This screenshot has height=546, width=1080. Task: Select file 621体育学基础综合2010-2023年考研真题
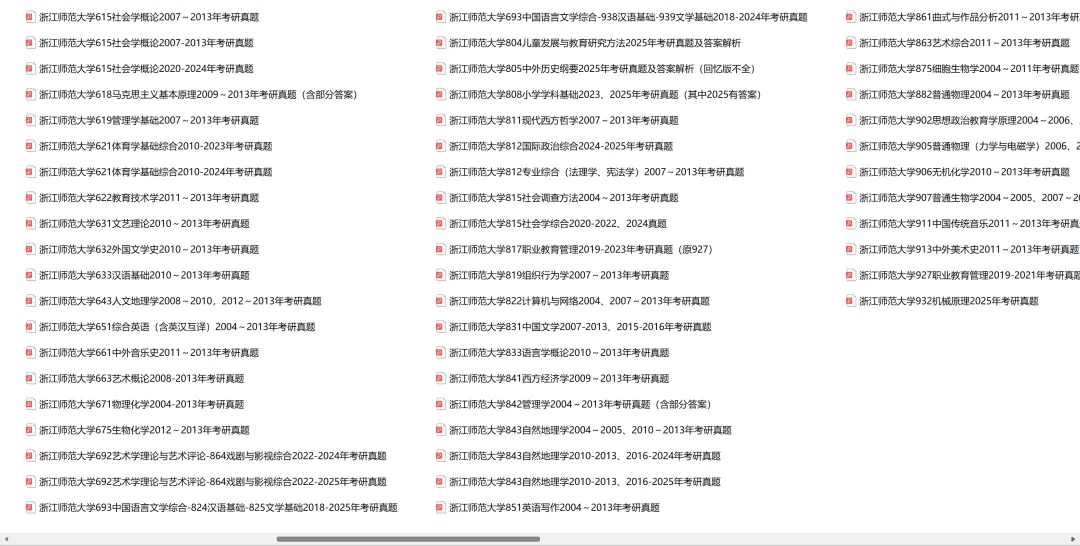click(x=149, y=146)
